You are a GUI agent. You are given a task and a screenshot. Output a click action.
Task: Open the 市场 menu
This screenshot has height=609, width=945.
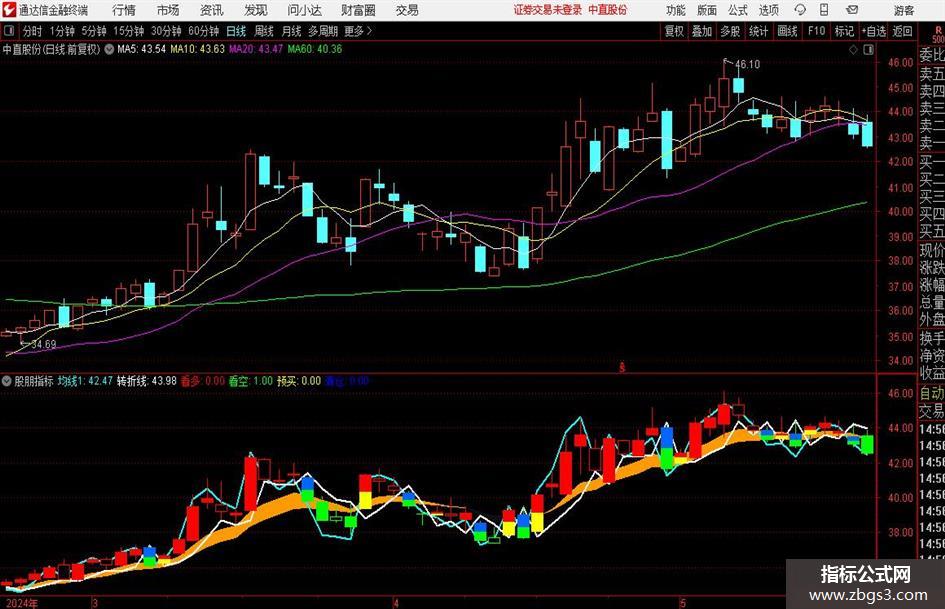(168, 10)
